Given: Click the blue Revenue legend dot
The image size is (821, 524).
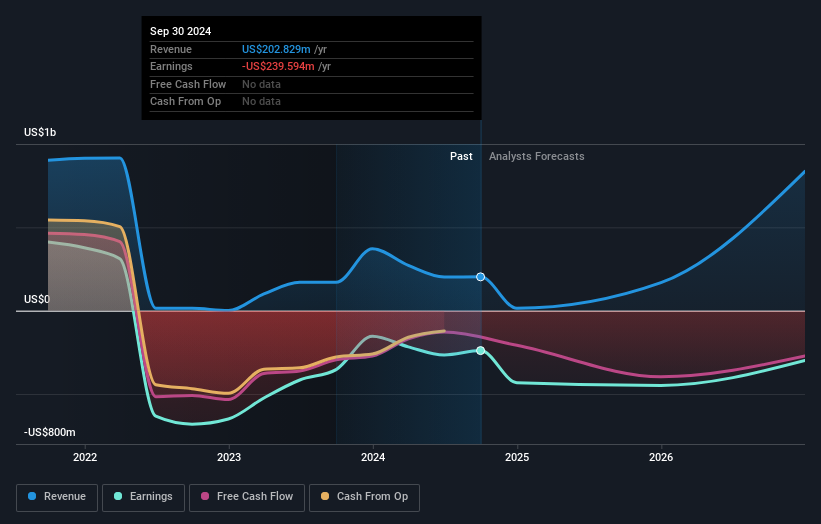Looking at the screenshot, I should pyautogui.click(x=32, y=496).
